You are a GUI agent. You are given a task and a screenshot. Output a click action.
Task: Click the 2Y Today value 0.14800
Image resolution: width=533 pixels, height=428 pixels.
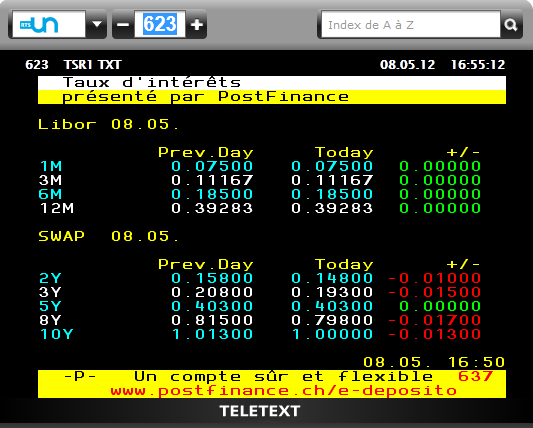pos(332,278)
